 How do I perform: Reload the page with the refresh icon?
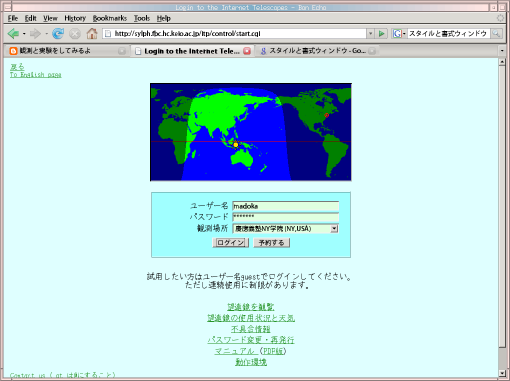pos(58,33)
